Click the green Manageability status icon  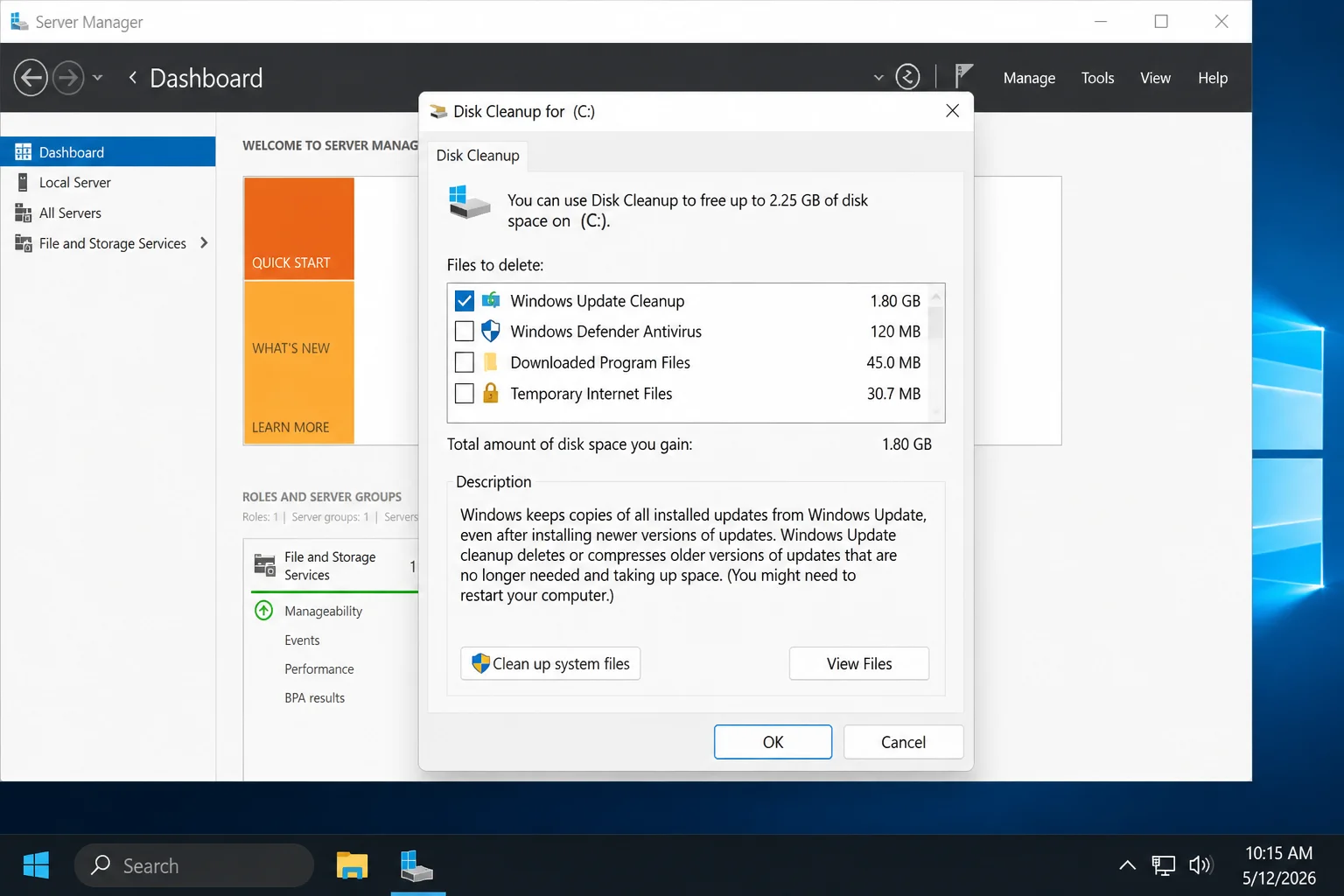[263, 610]
